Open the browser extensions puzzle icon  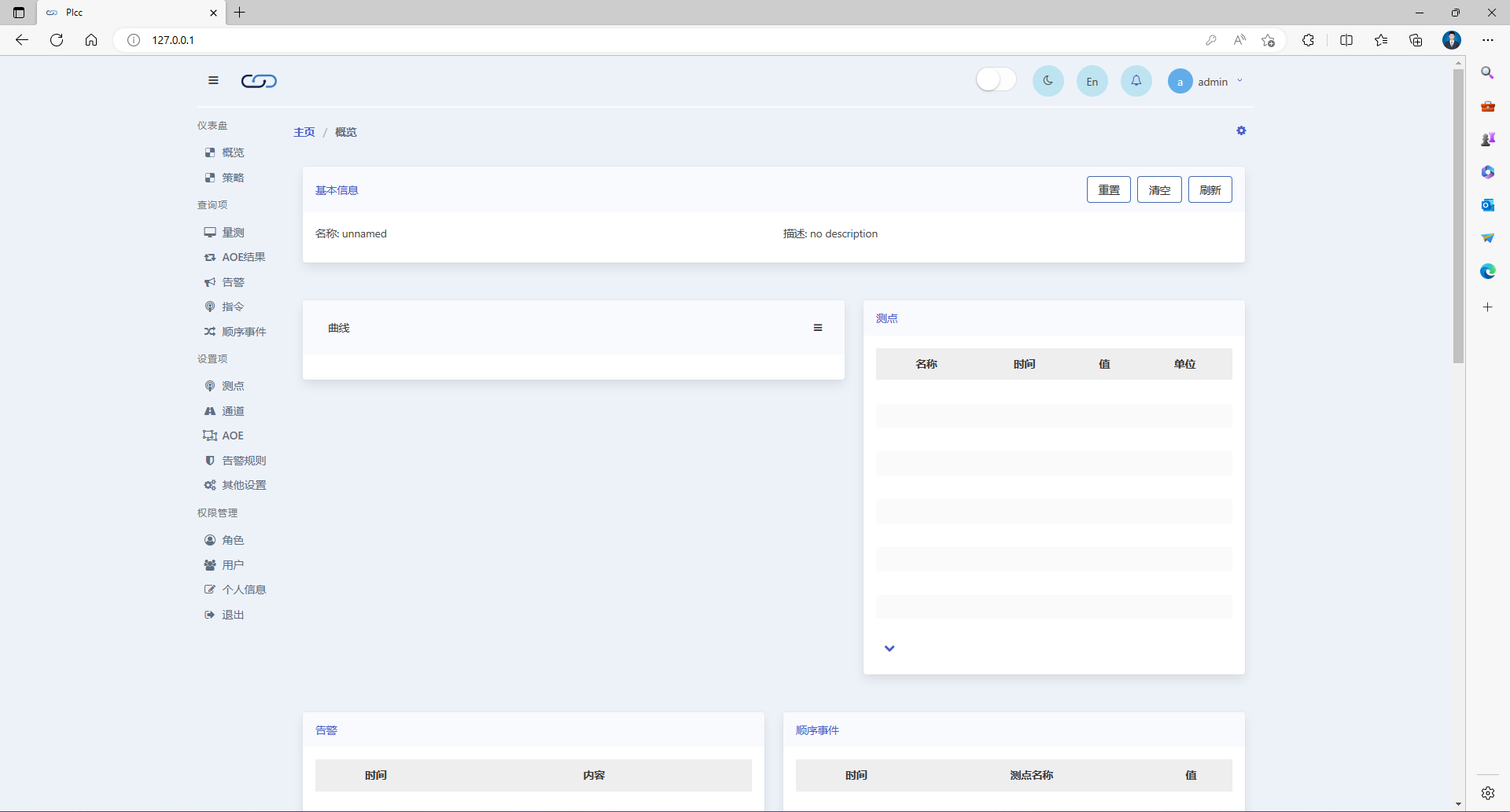1308,40
